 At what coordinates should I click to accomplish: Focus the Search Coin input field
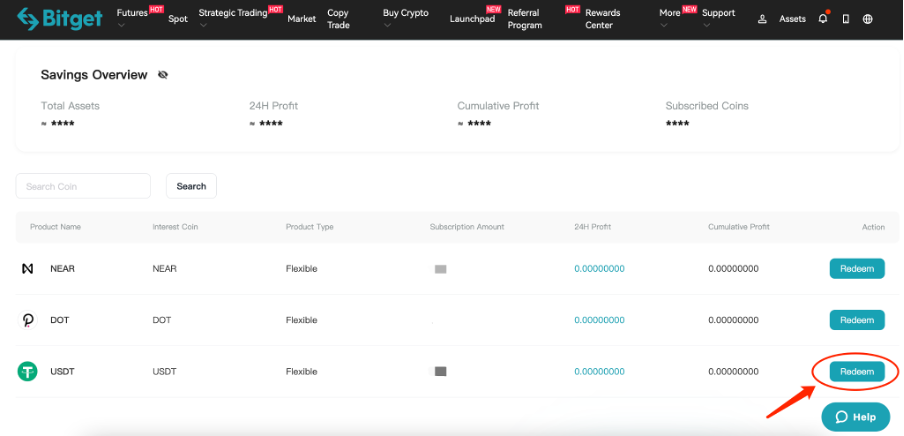point(84,186)
